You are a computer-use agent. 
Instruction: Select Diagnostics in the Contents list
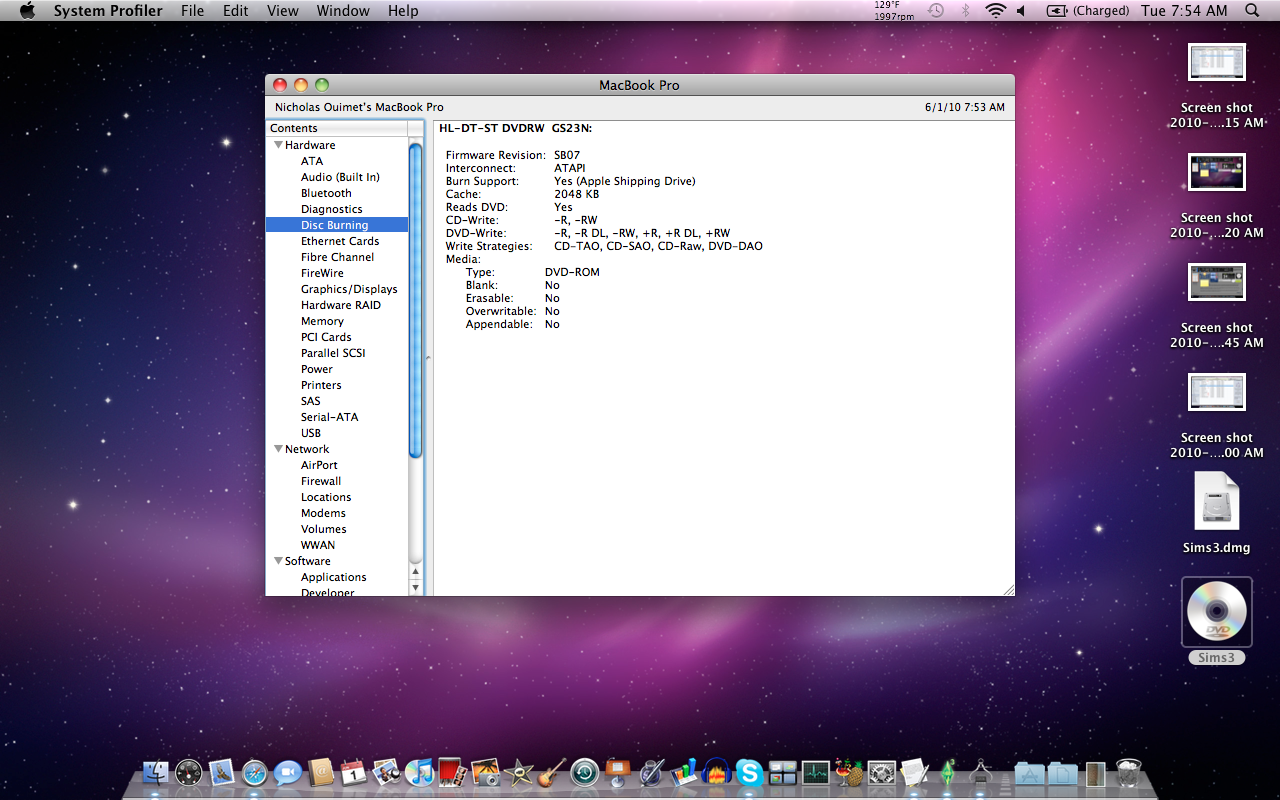(332, 209)
